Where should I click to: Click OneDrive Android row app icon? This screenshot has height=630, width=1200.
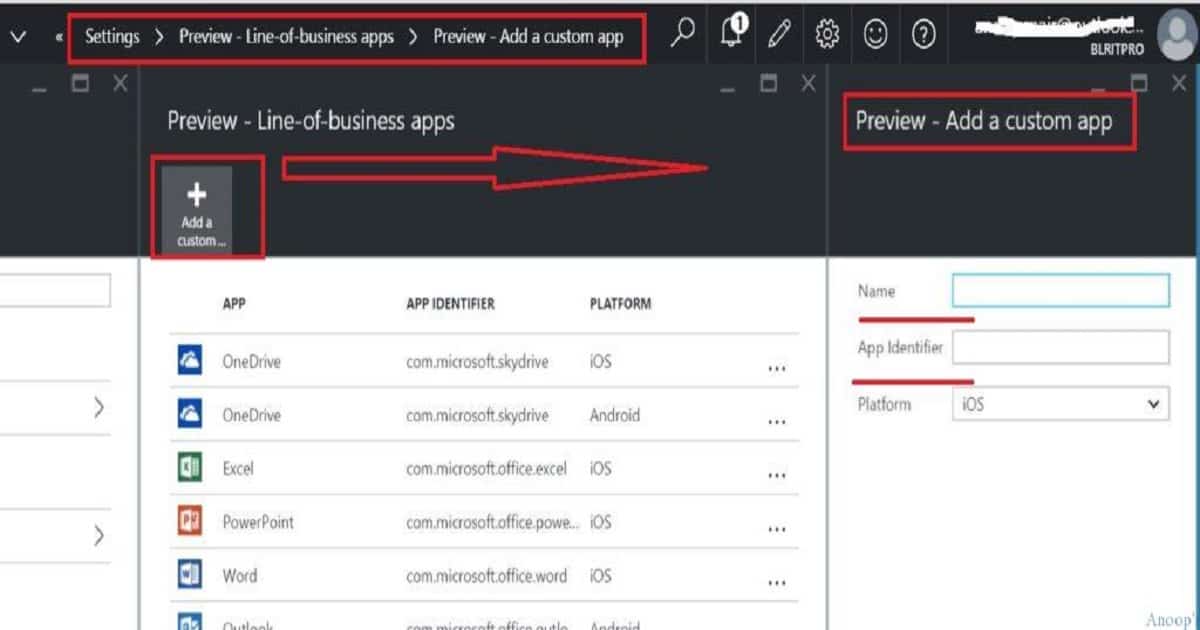coord(189,414)
